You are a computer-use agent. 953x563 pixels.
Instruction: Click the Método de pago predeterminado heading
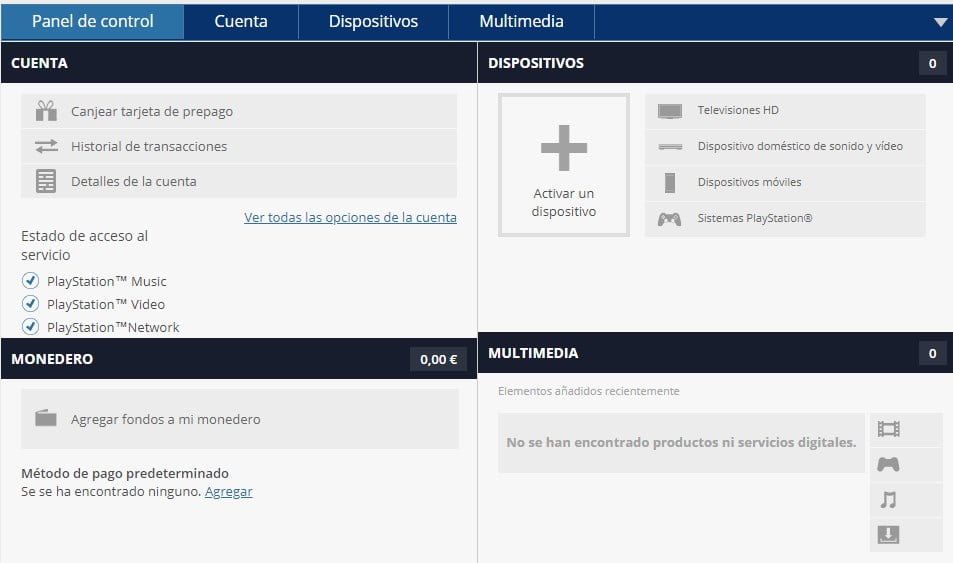(x=125, y=473)
